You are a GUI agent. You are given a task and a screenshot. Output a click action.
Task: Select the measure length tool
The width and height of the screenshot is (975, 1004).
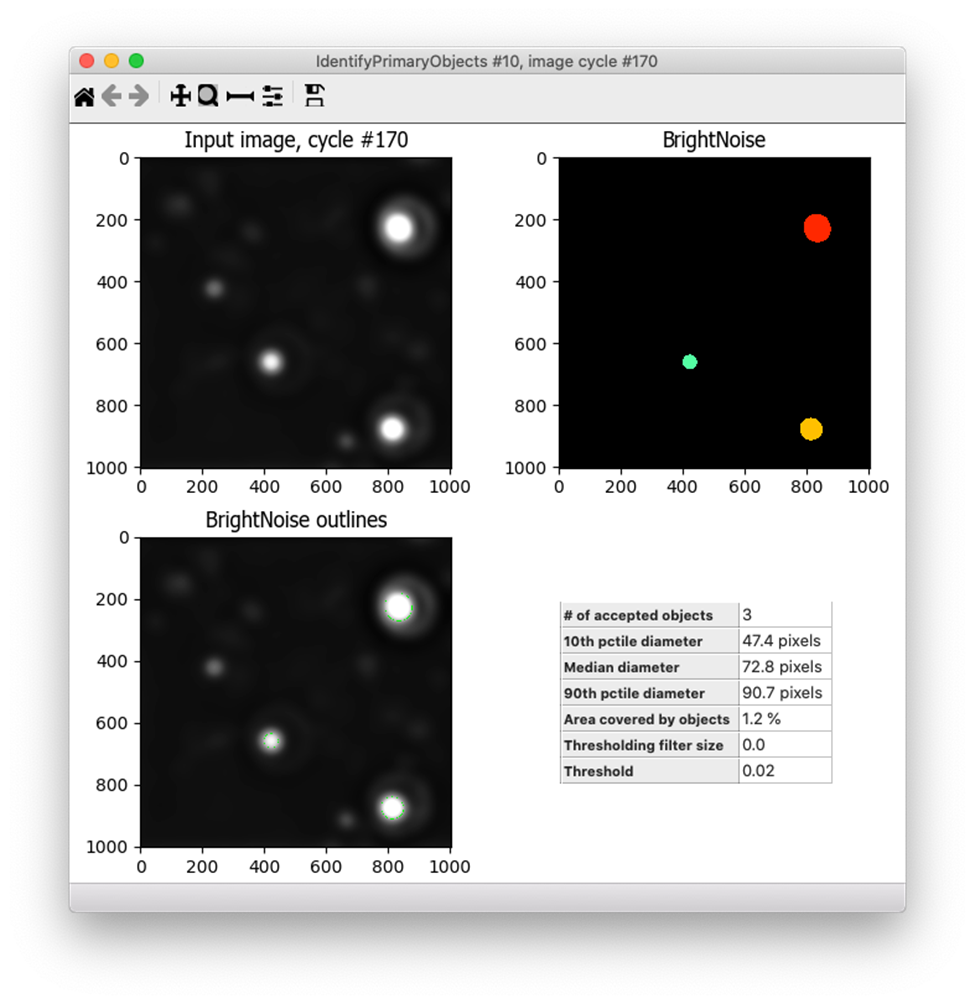click(240, 97)
